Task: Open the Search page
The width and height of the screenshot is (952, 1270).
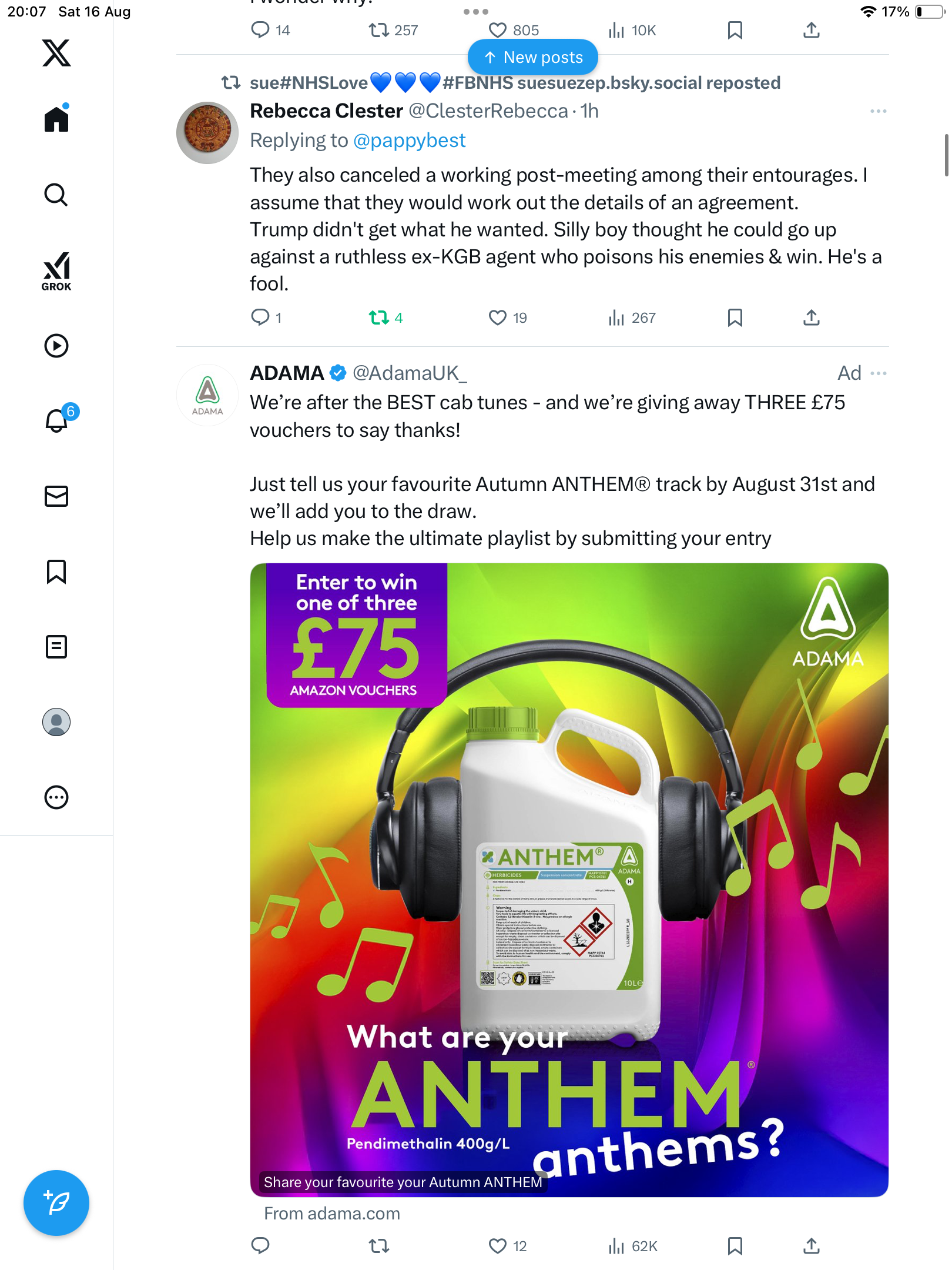Action: click(x=56, y=195)
